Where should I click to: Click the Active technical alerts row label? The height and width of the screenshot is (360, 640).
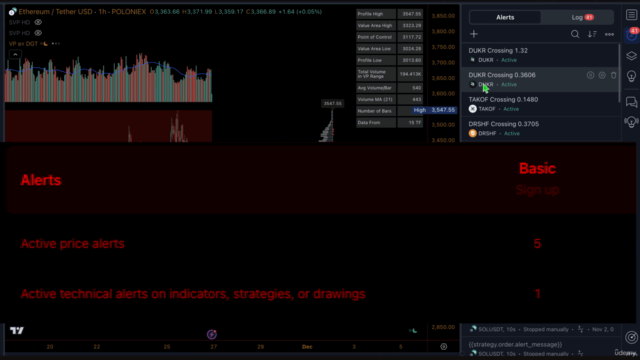193,294
